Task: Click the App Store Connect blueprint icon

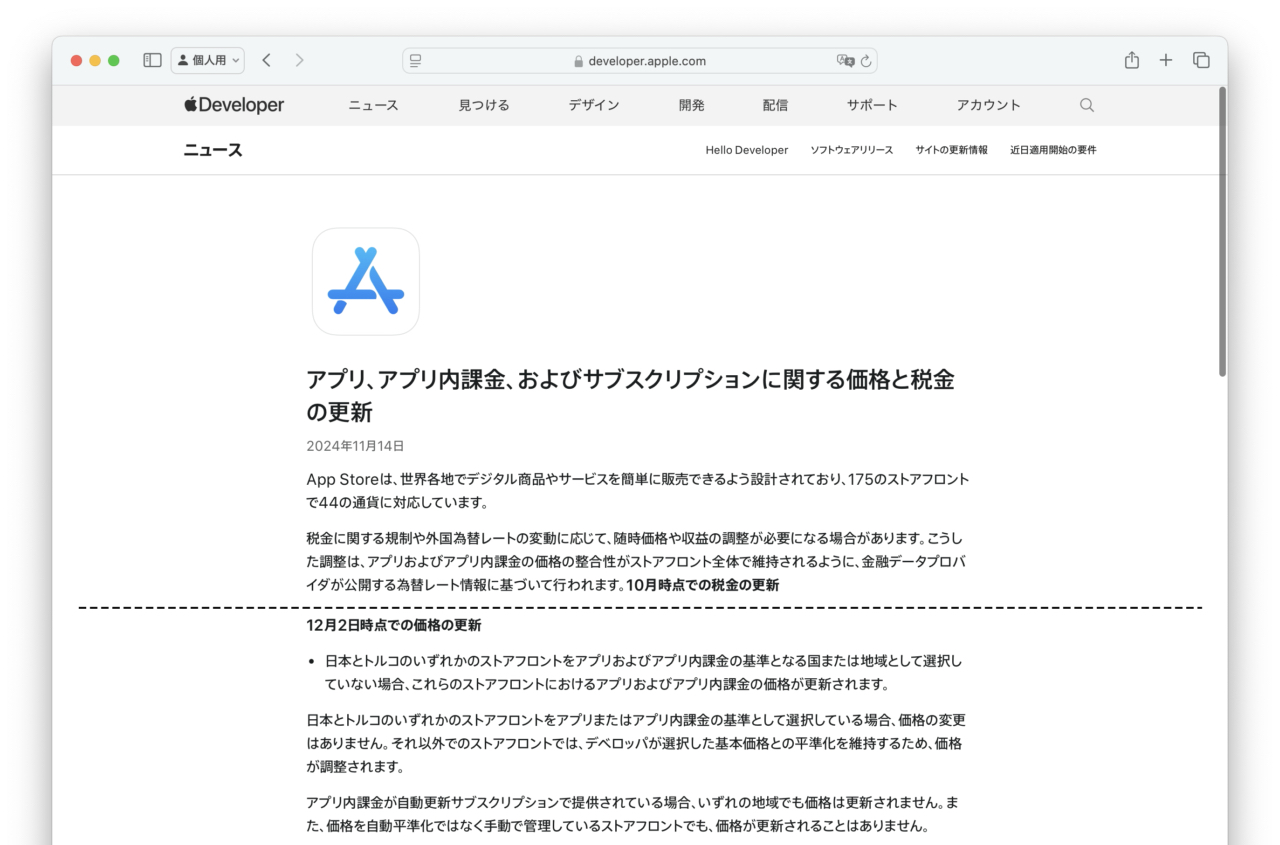Action: coord(366,281)
